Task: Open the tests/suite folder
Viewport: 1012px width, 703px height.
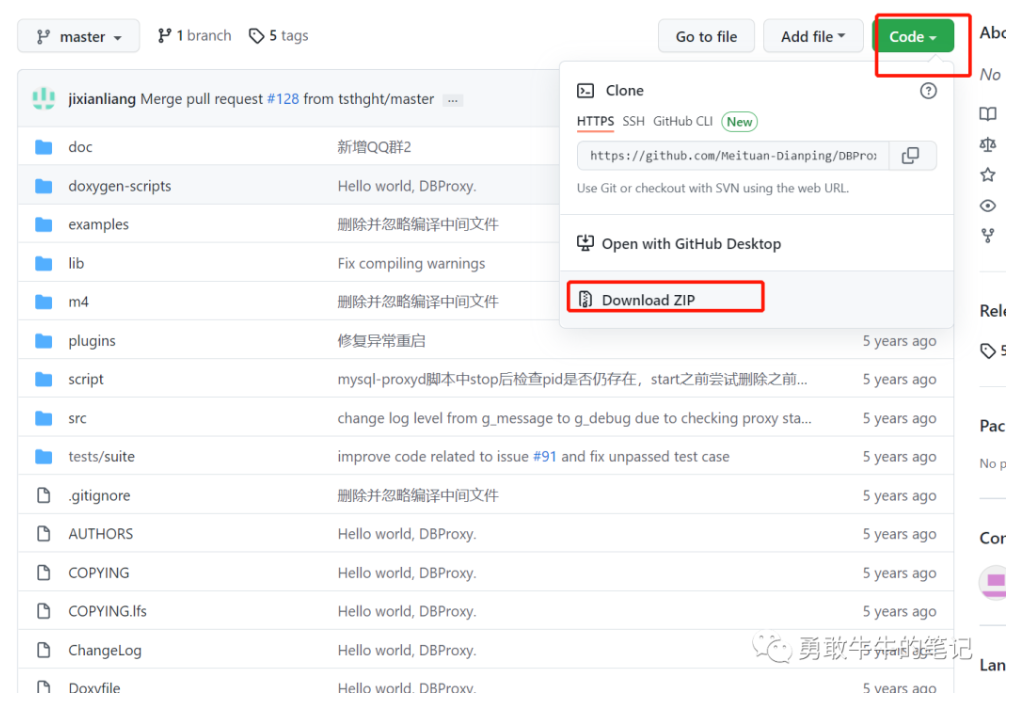Action: (x=101, y=456)
